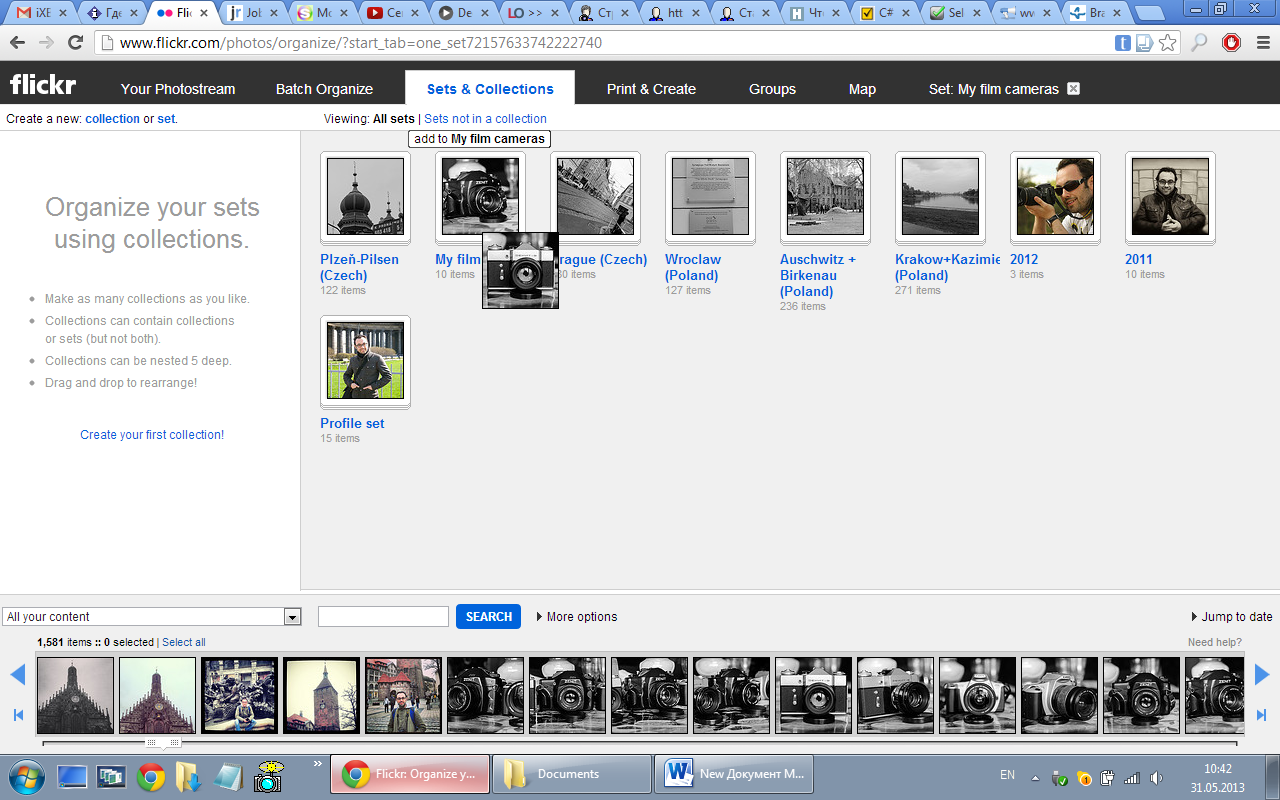Show hidden system tray icons
The height and width of the screenshot is (800, 1280).
1035,778
